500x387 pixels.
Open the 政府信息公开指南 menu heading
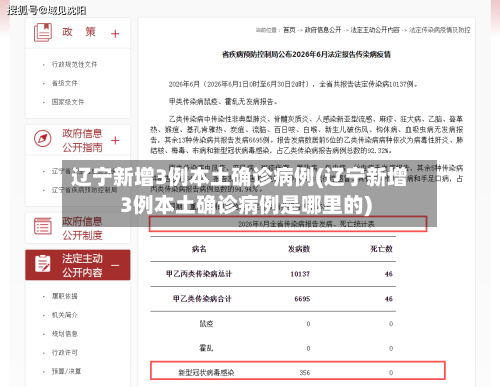pyautogui.click(x=82, y=140)
